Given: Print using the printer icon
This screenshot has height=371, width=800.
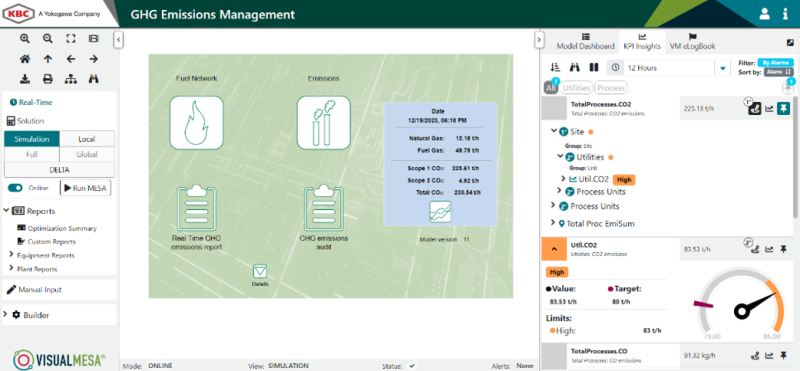Looking at the screenshot, I should click(x=47, y=79).
